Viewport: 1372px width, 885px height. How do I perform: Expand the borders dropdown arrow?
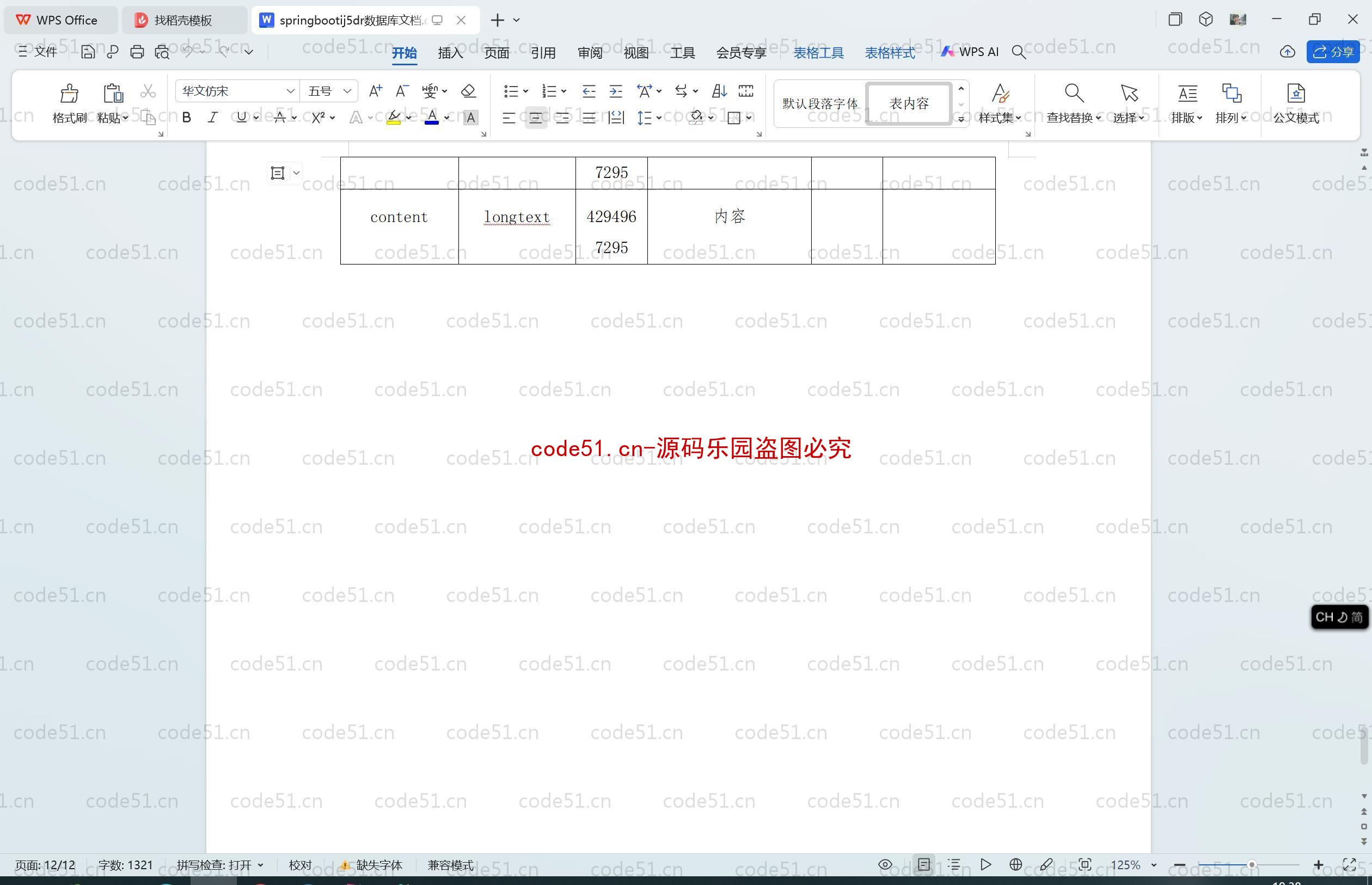coord(749,118)
